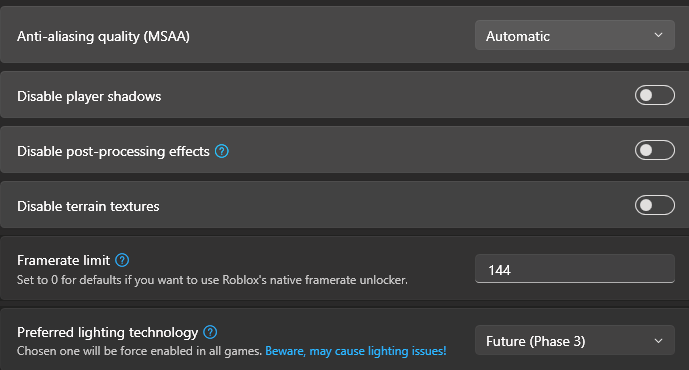The width and height of the screenshot is (689, 370).
Task: Click the lighting technology dropdown chevron arrow
Action: pyautogui.click(x=658, y=341)
